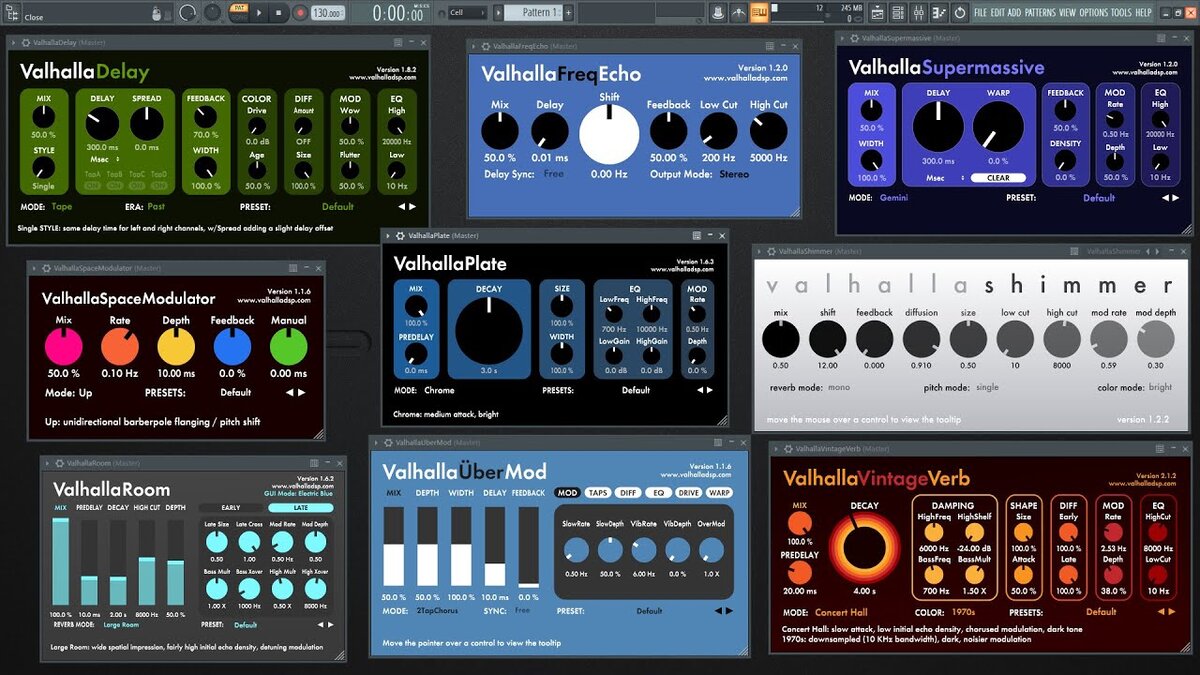
Task: Click the plugin picker hat icon
Action: (718, 12)
